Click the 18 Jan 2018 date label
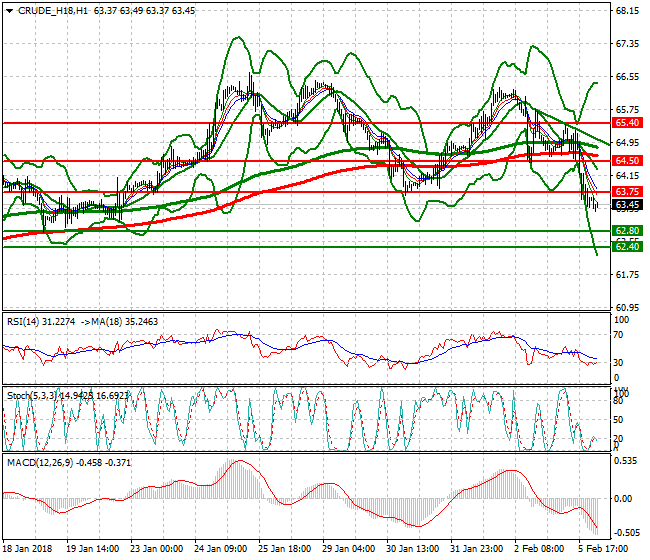The image size is (650, 560). [x=28, y=549]
